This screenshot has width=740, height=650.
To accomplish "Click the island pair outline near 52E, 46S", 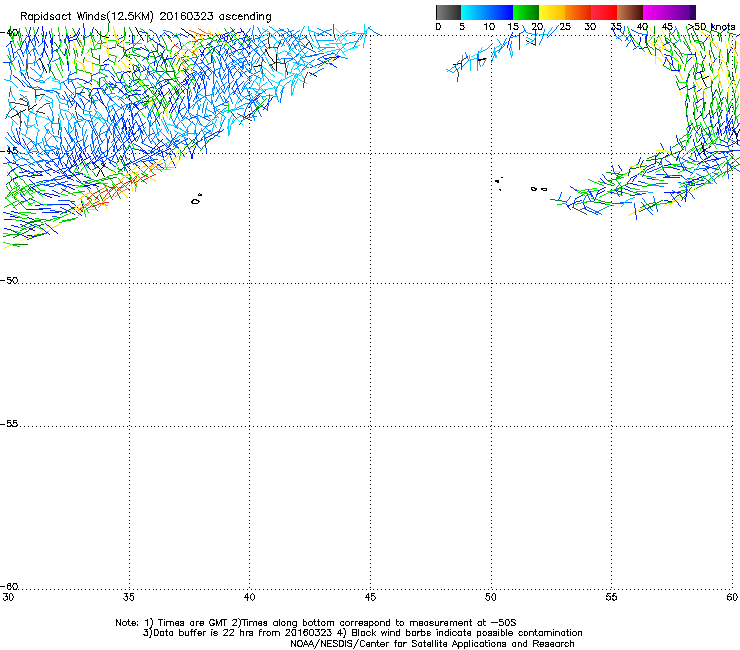I will click(x=539, y=189).
